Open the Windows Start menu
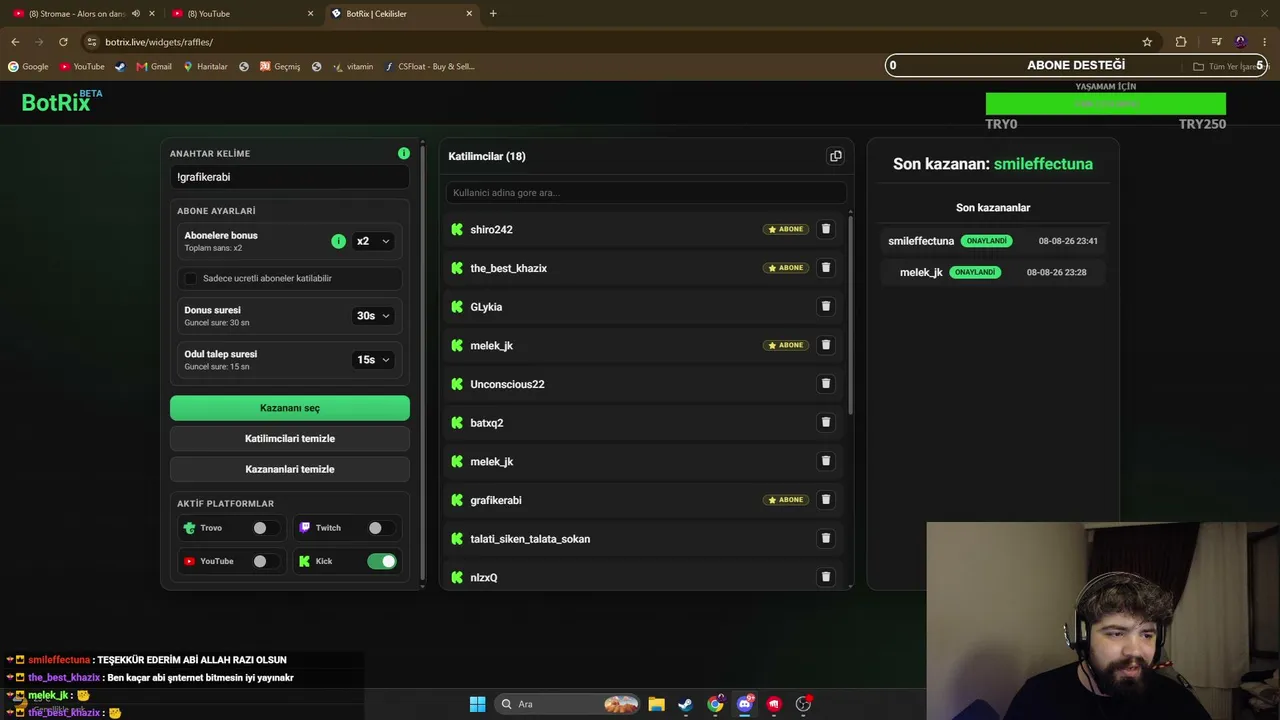The width and height of the screenshot is (1280, 720). (x=477, y=704)
